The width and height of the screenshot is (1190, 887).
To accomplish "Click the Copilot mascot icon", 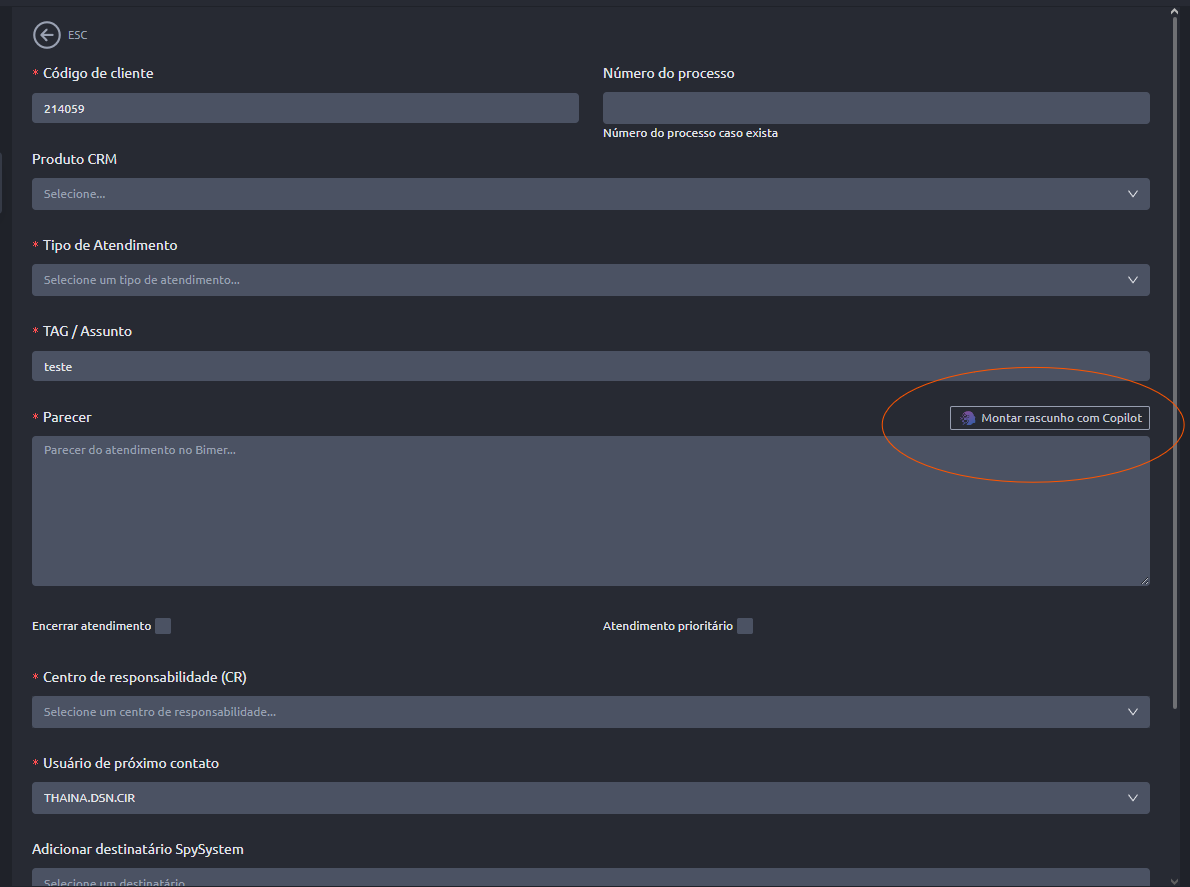I will point(967,418).
